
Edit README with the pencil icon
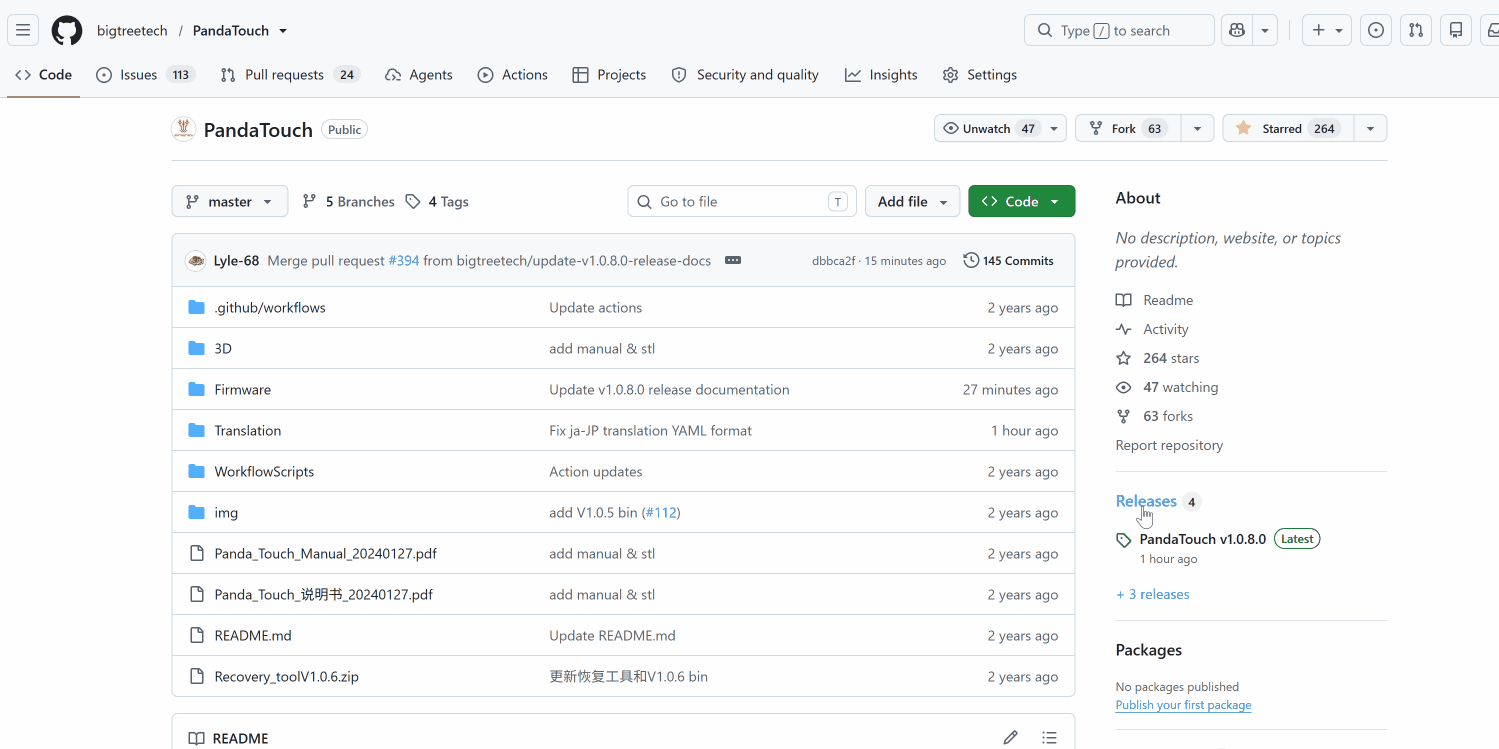pos(1011,738)
